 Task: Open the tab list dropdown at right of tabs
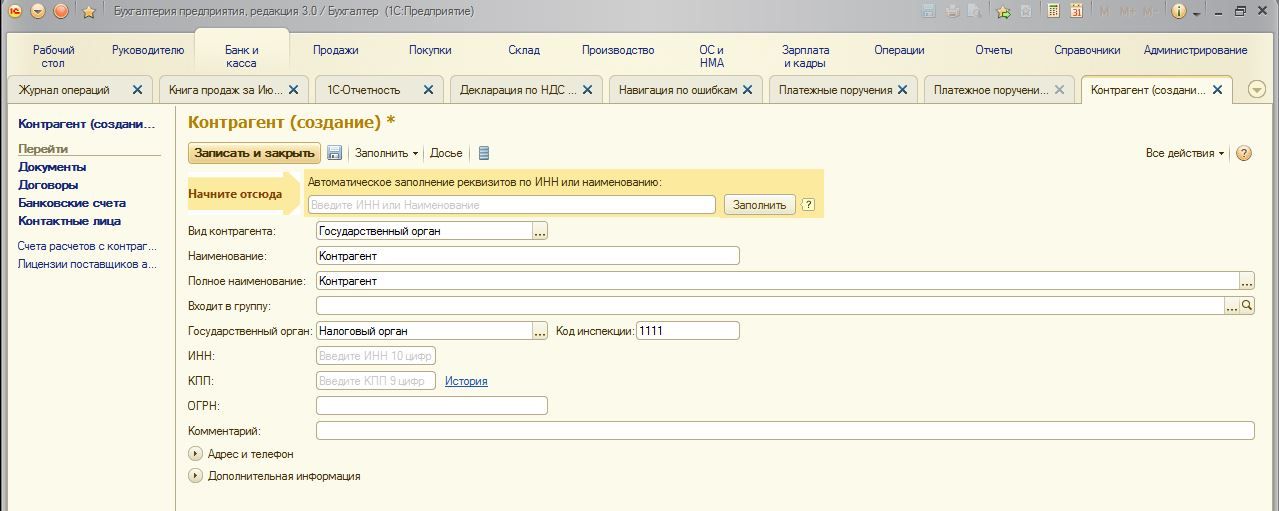coord(1257,90)
